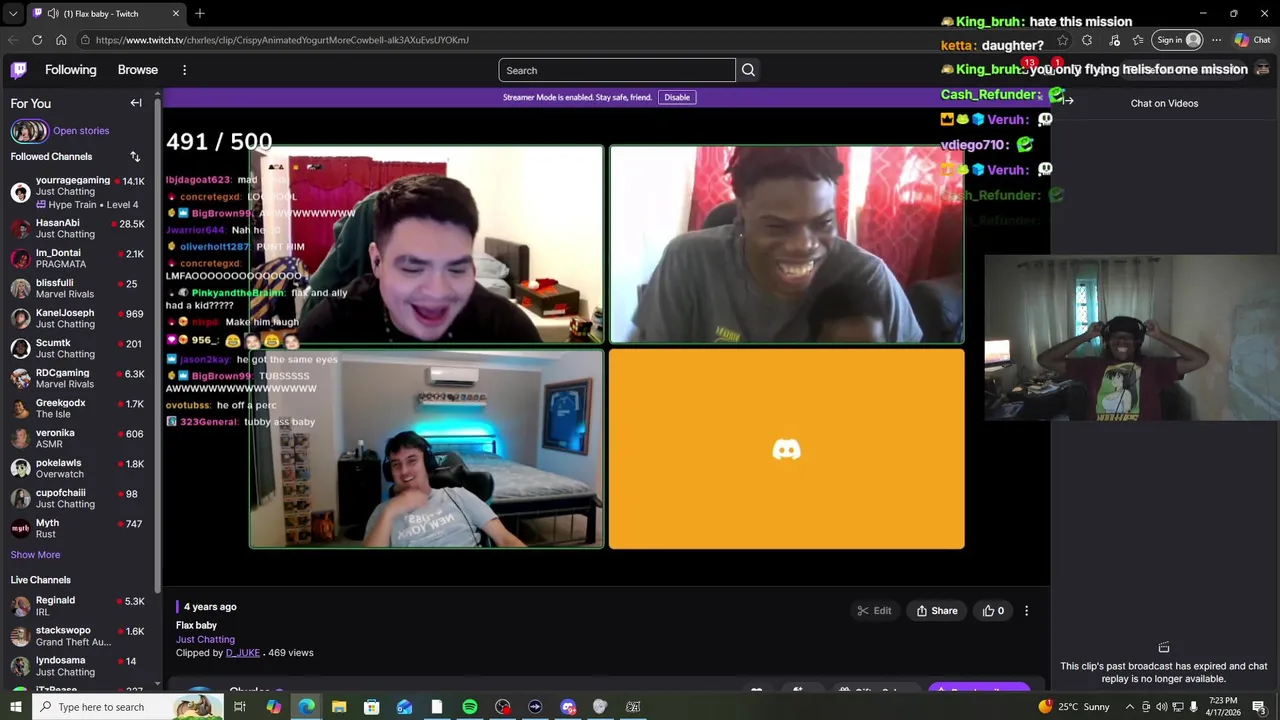
Task: Open browser home page
Action: click(61, 40)
